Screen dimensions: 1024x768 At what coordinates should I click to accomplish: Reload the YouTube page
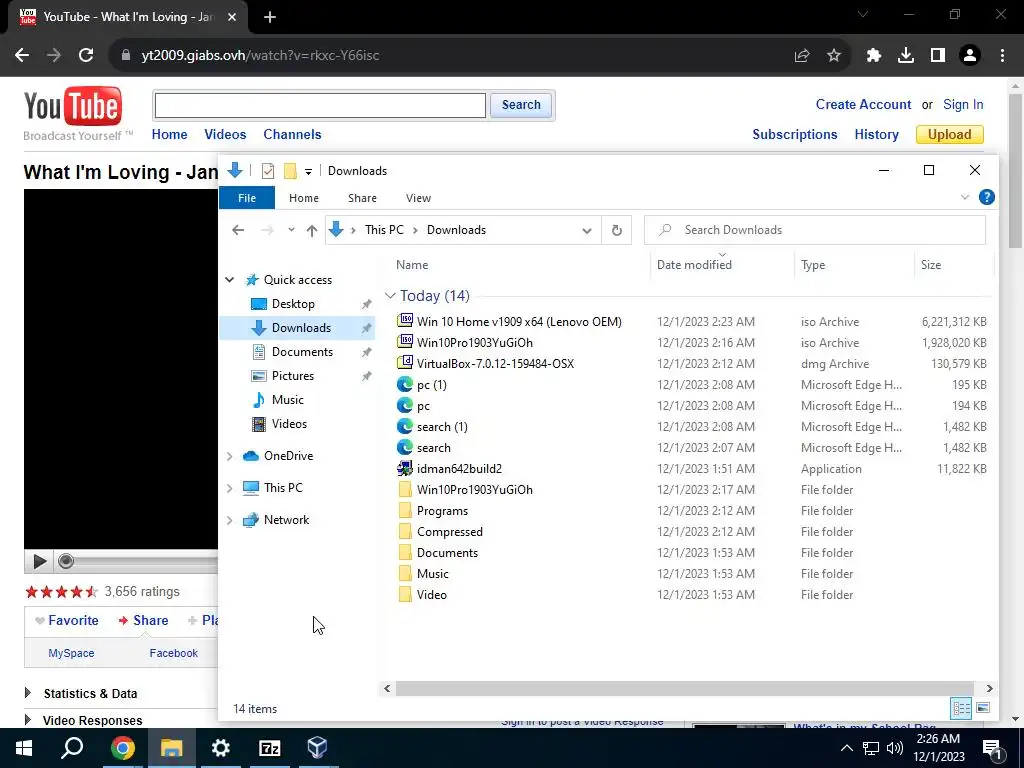[86, 56]
